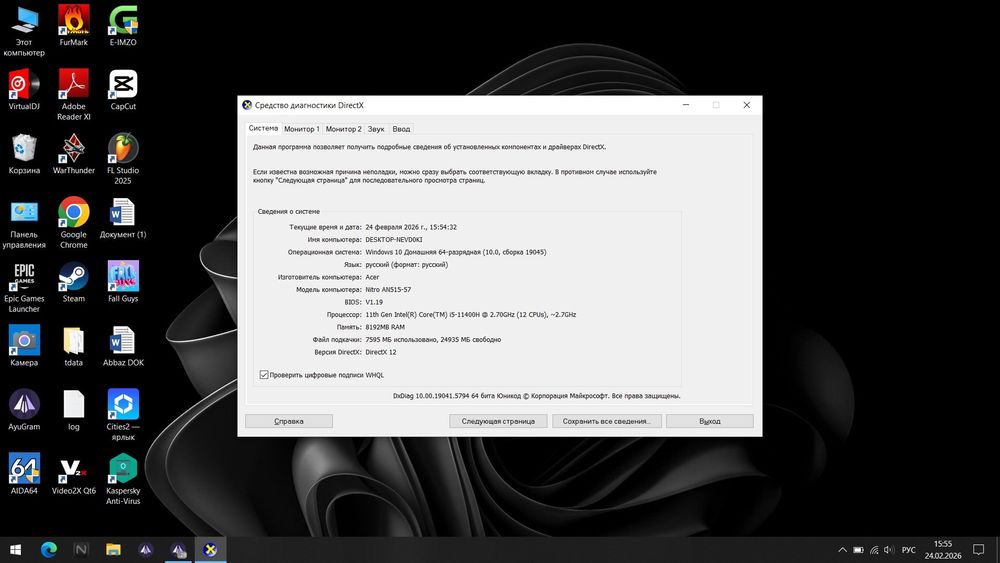The height and width of the screenshot is (563, 1000).
Task: Open the Камера desktop icon
Action: (24, 346)
